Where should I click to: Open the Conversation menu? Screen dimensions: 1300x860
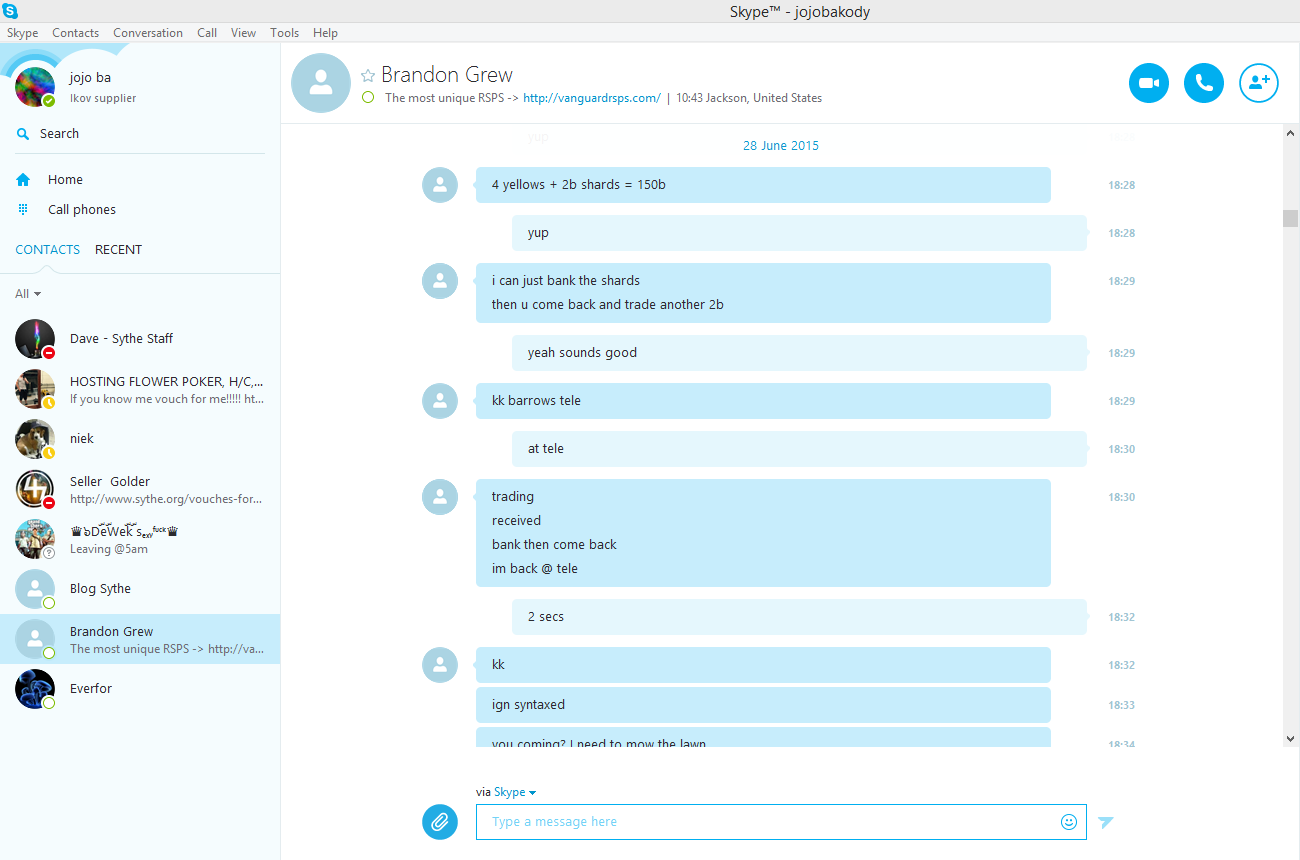point(148,33)
